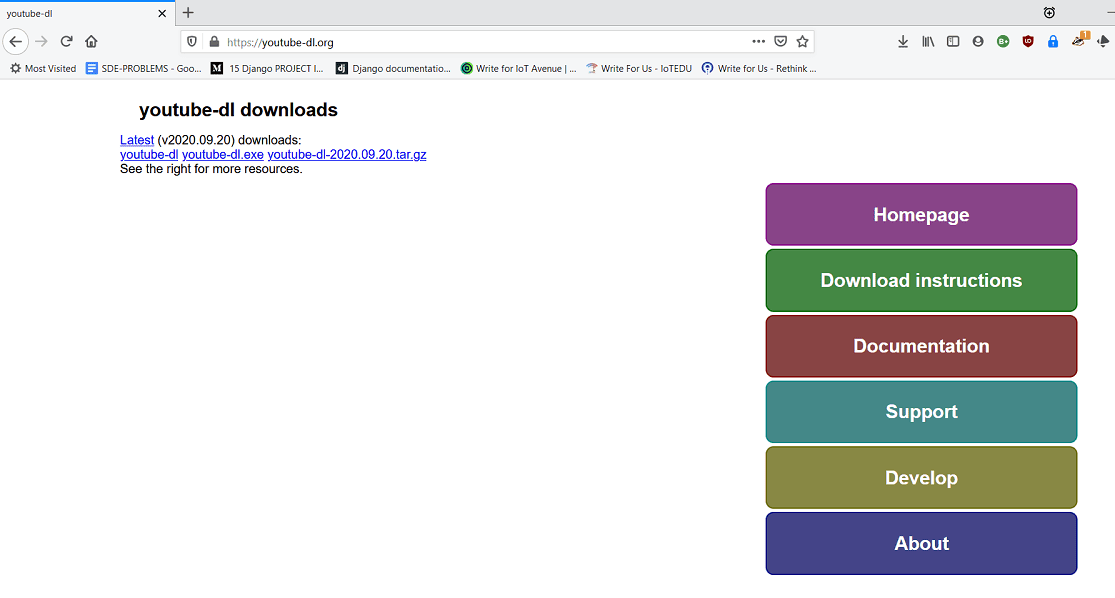This screenshot has width=1115, height=598.
Task: Click the green B+ extension icon
Action: 1003,41
